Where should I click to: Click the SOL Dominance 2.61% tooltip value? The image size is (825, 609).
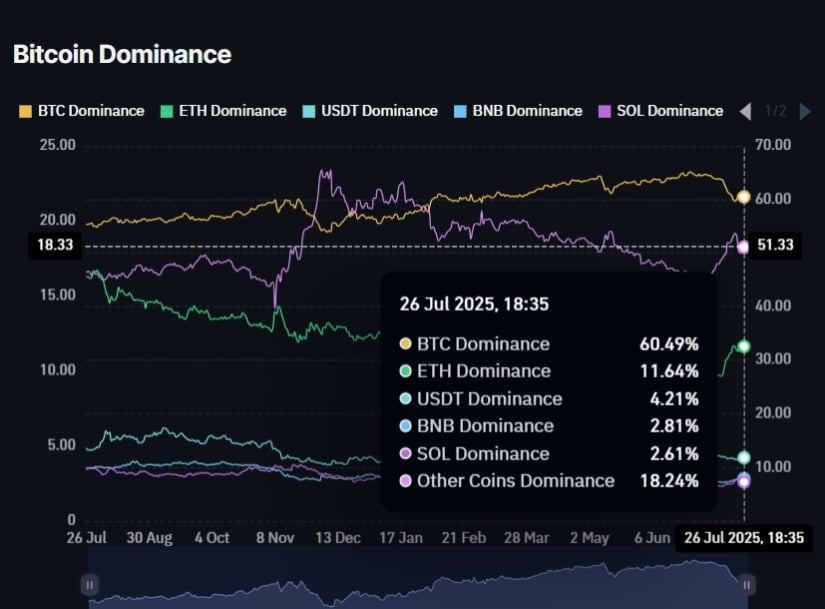pyautogui.click(x=674, y=454)
